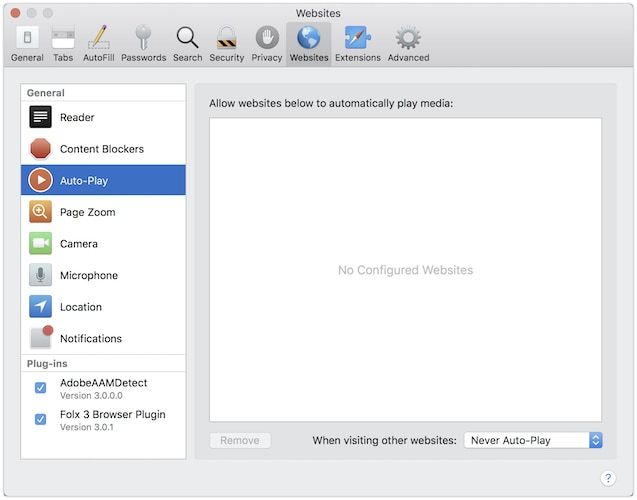Open the Security preferences pane
The height and width of the screenshot is (500, 637).
226,43
